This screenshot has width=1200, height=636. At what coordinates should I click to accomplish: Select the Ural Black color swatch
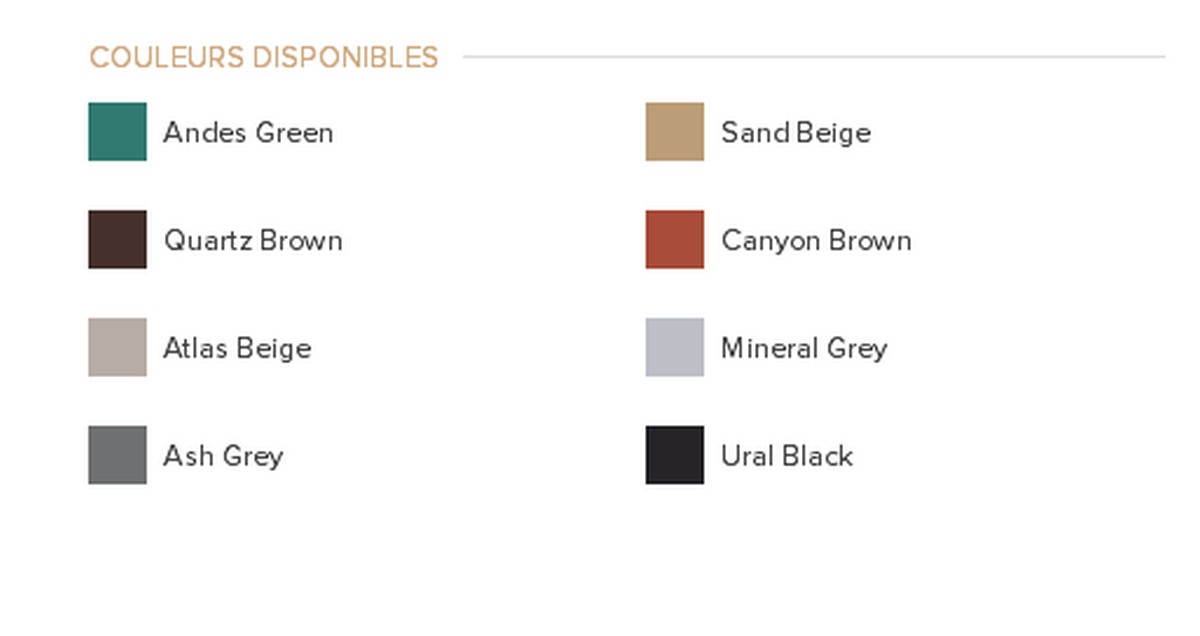click(x=674, y=455)
